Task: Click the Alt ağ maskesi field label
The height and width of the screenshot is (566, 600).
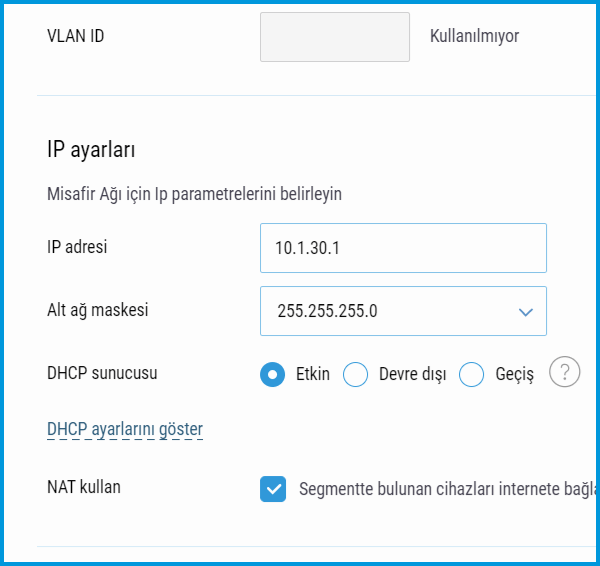Action: 98,310
